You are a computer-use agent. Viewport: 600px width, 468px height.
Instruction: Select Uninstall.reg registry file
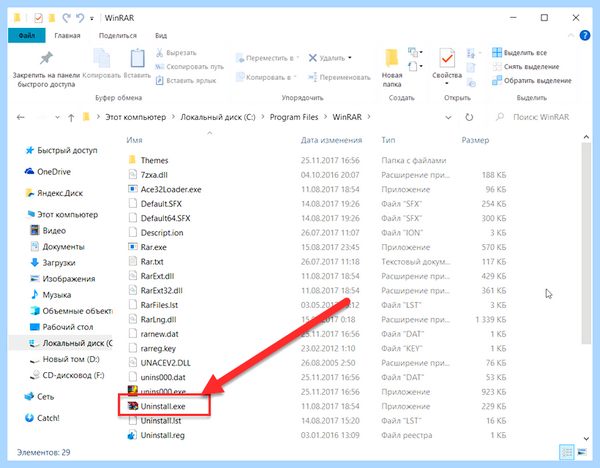click(x=156, y=435)
